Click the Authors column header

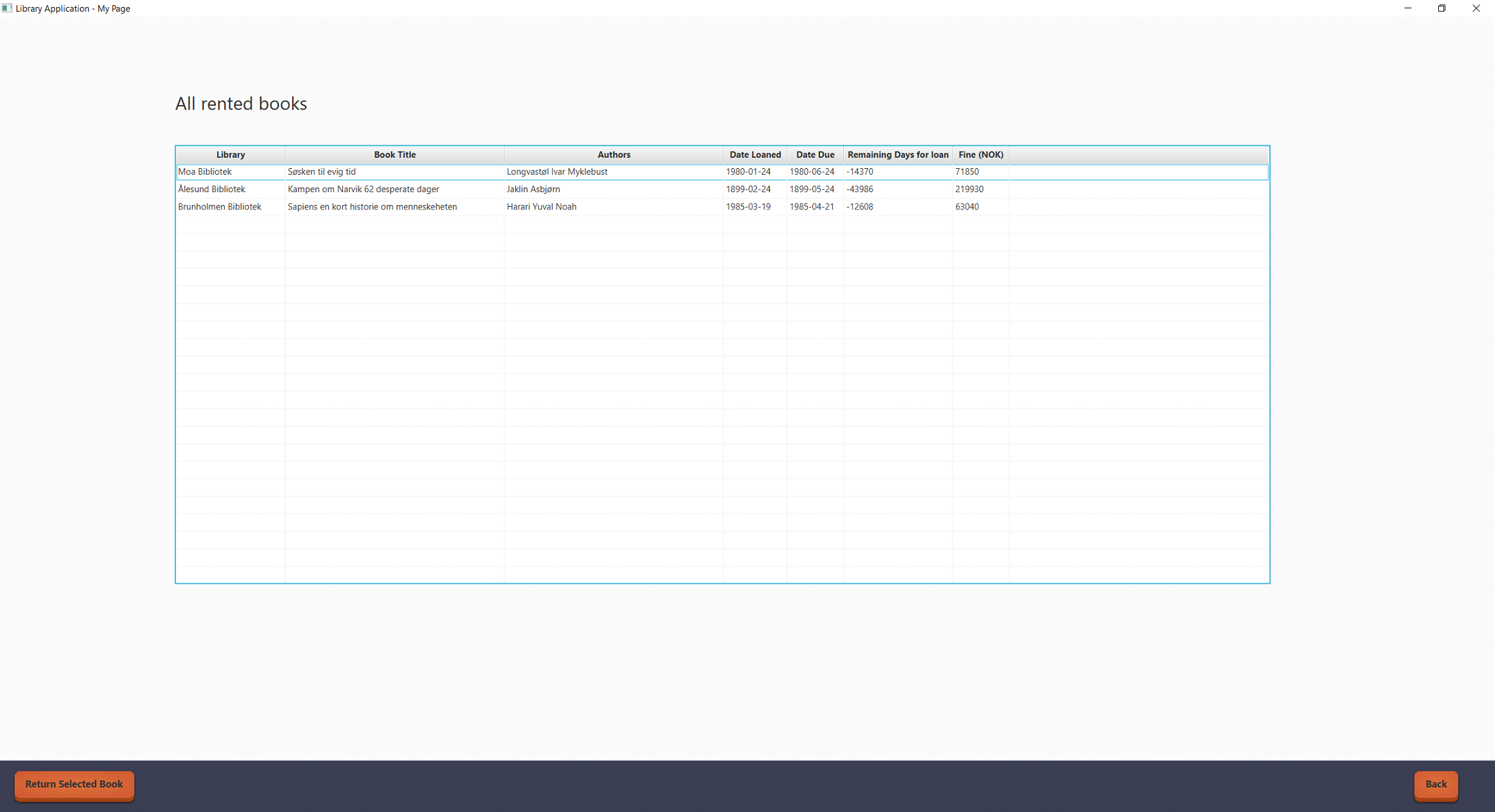pyautogui.click(x=613, y=155)
